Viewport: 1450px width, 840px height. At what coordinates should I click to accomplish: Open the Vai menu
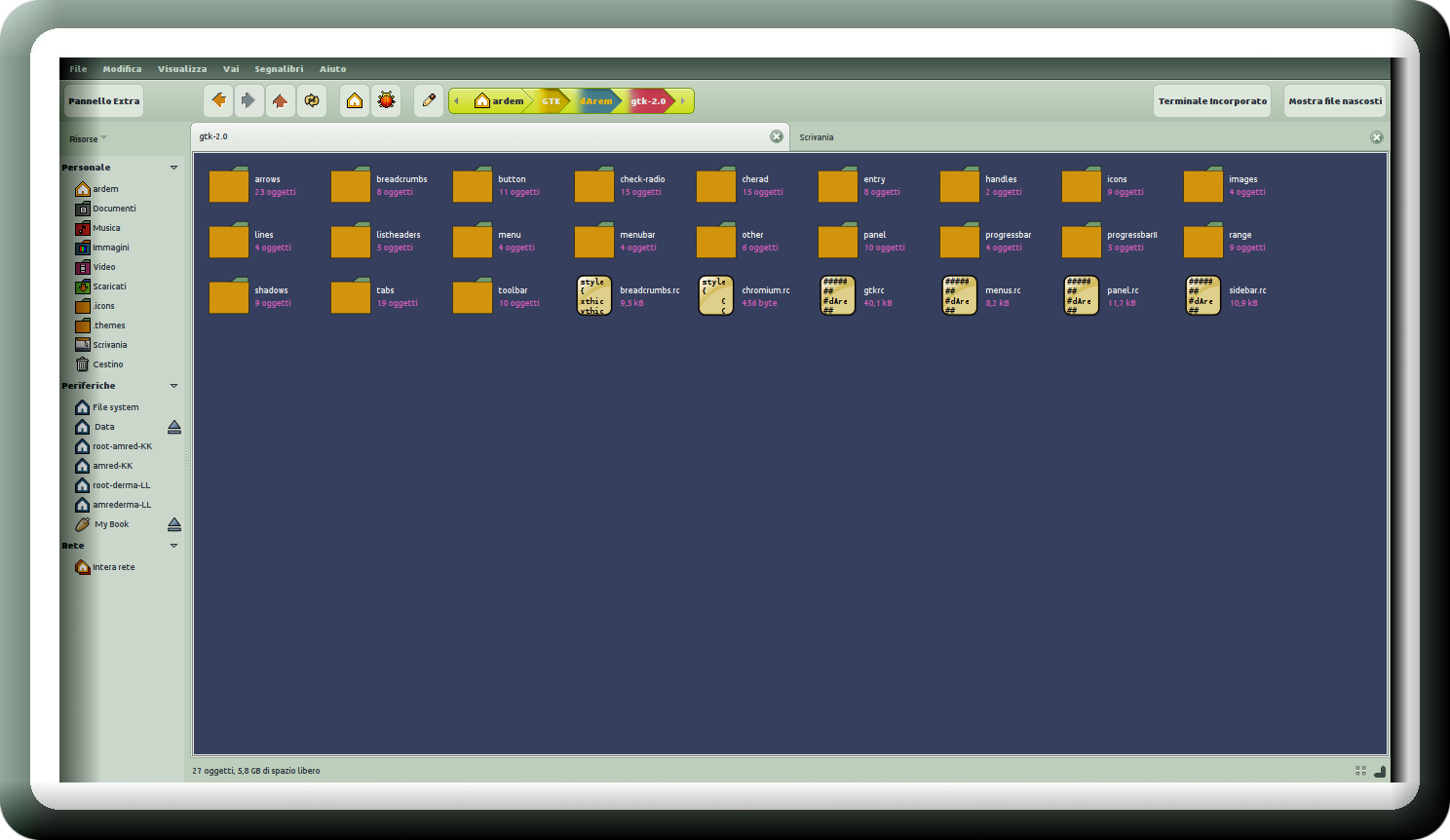tap(231, 69)
